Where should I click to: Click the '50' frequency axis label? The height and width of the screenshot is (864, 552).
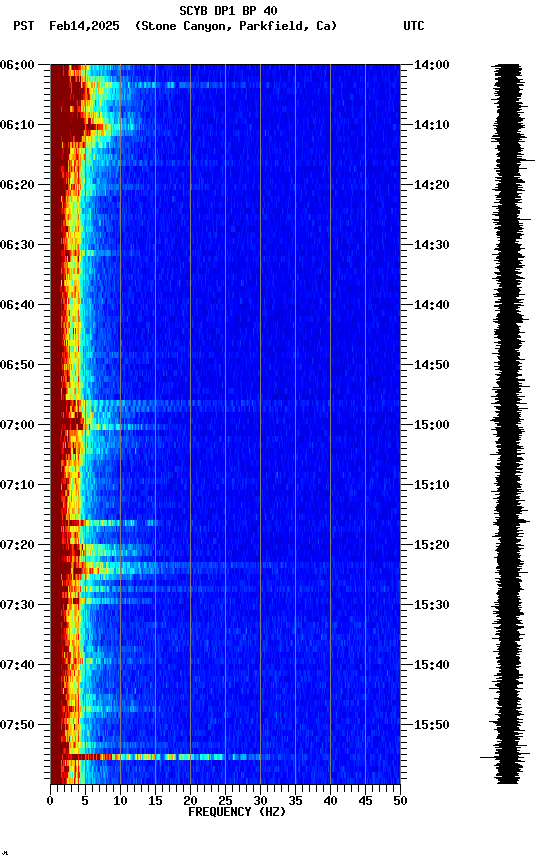(401, 801)
